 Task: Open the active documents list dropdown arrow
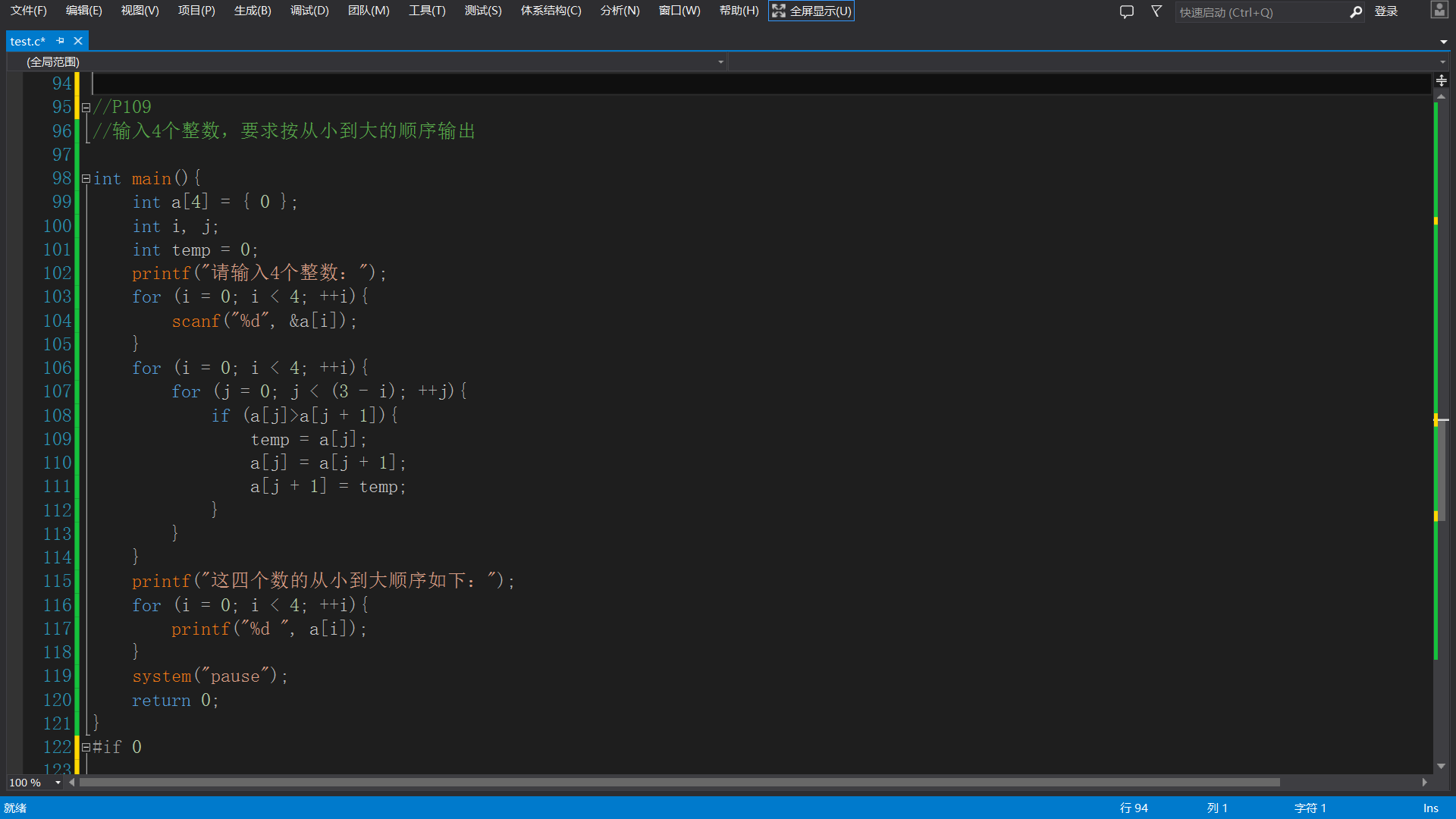coord(1443,42)
